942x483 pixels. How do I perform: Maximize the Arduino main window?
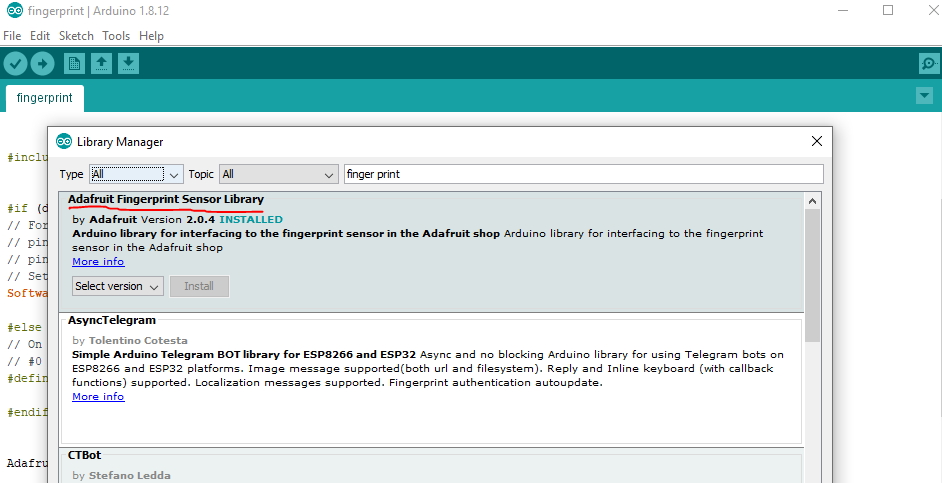(888, 10)
